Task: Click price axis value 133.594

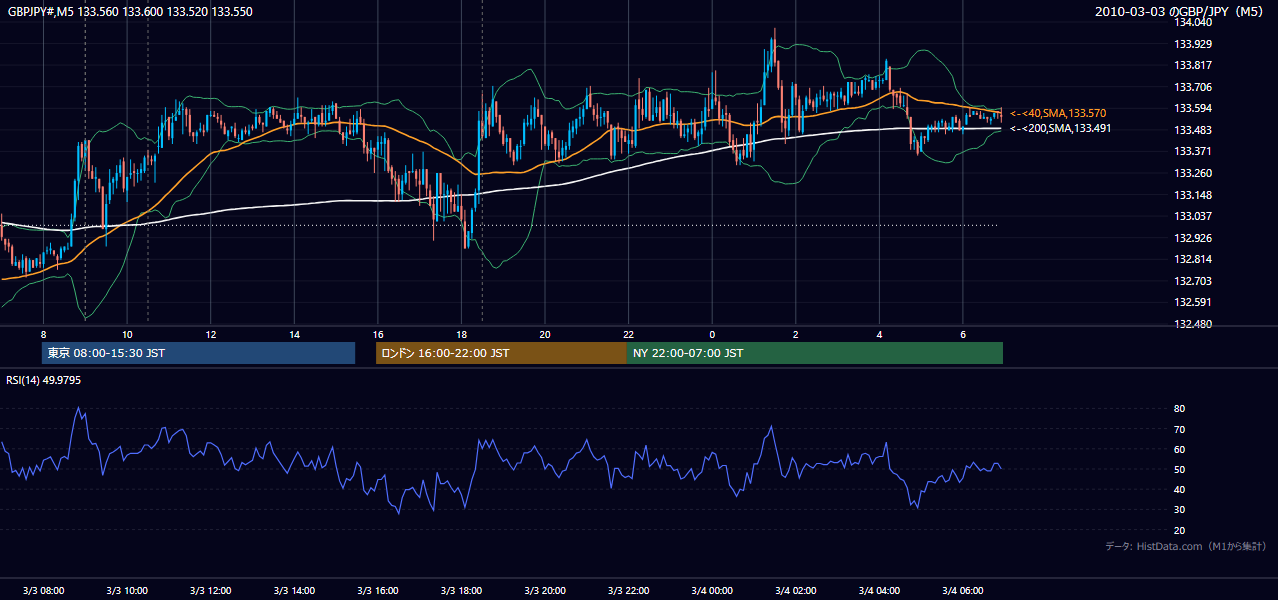Action: pos(1193,108)
